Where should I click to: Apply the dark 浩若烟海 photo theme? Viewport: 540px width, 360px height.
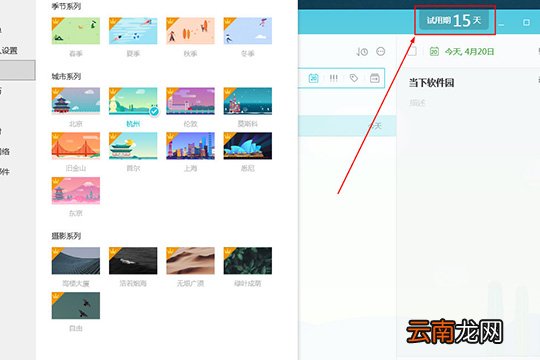pyautogui.click(x=133, y=261)
